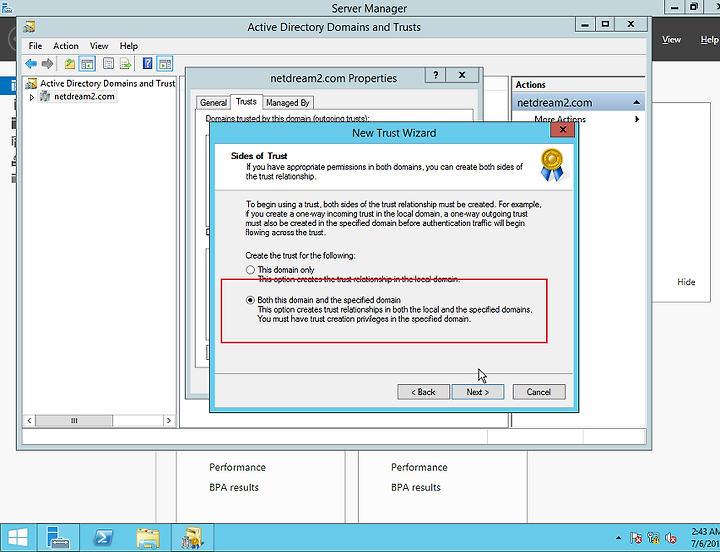The height and width of the screenshot is (552, 720).
Task: Toggle show/hide console tree icon
Action: pos(87,63)
